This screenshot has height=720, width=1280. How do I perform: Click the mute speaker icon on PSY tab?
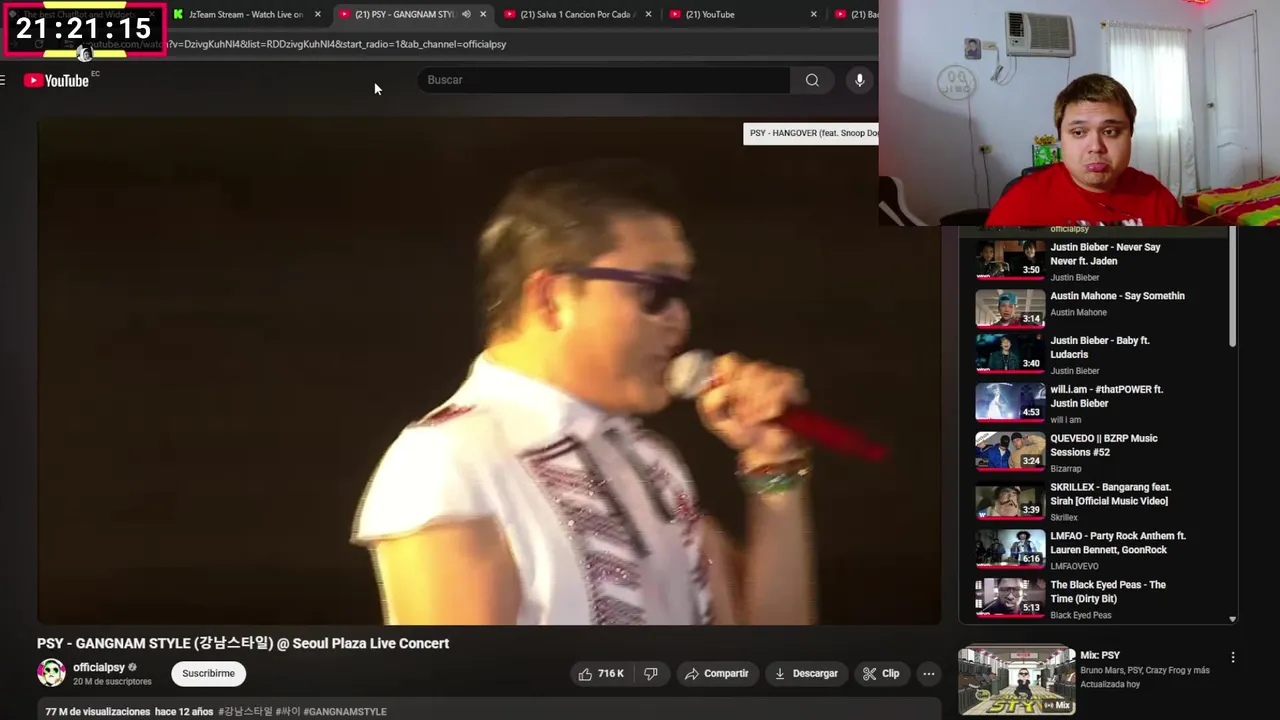(466, 14)
